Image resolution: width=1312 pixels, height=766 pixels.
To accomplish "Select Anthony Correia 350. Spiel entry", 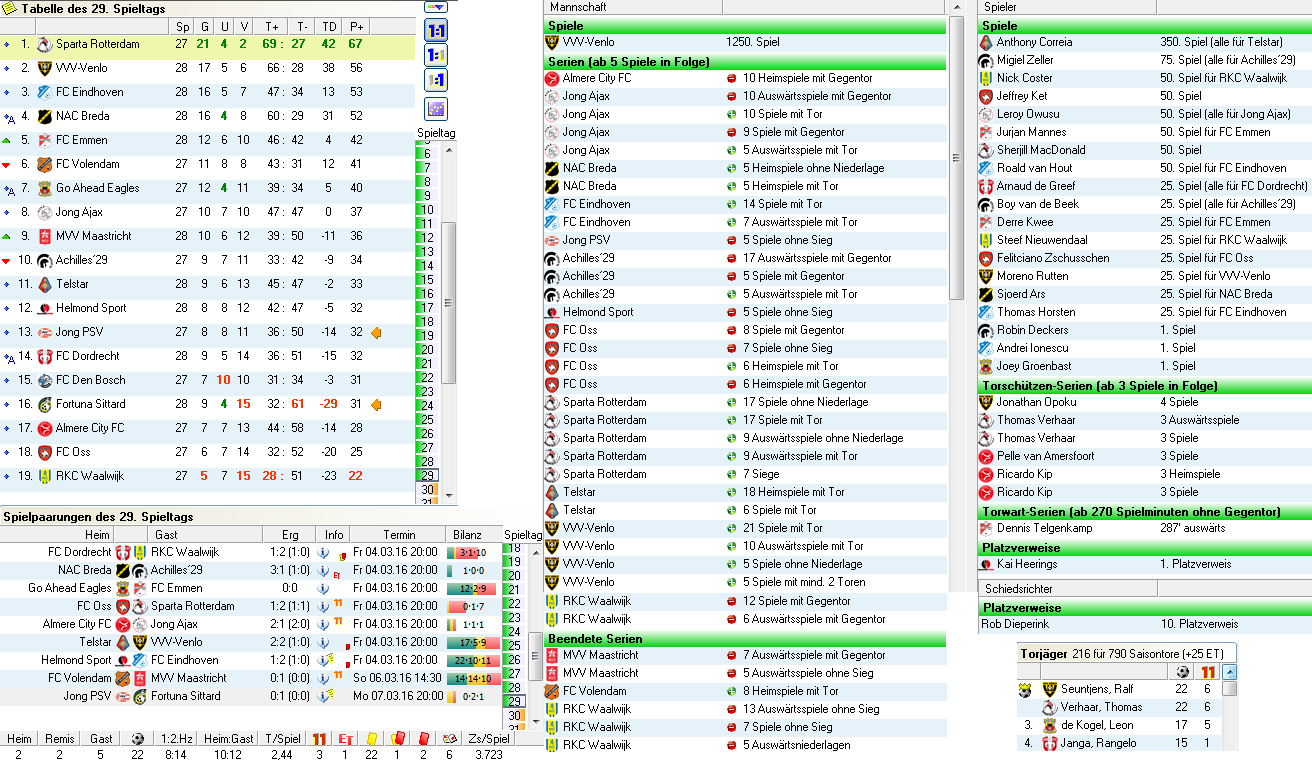I will 1145,42.
